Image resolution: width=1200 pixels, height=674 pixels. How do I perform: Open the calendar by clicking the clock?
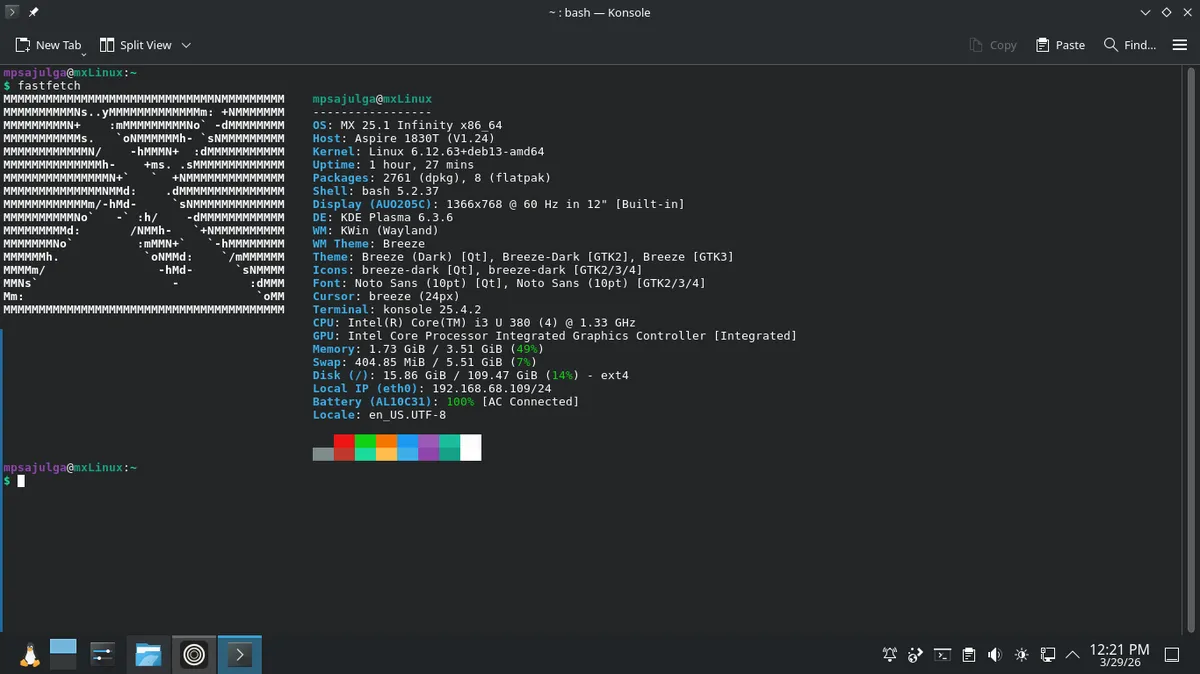[1120, 654]
